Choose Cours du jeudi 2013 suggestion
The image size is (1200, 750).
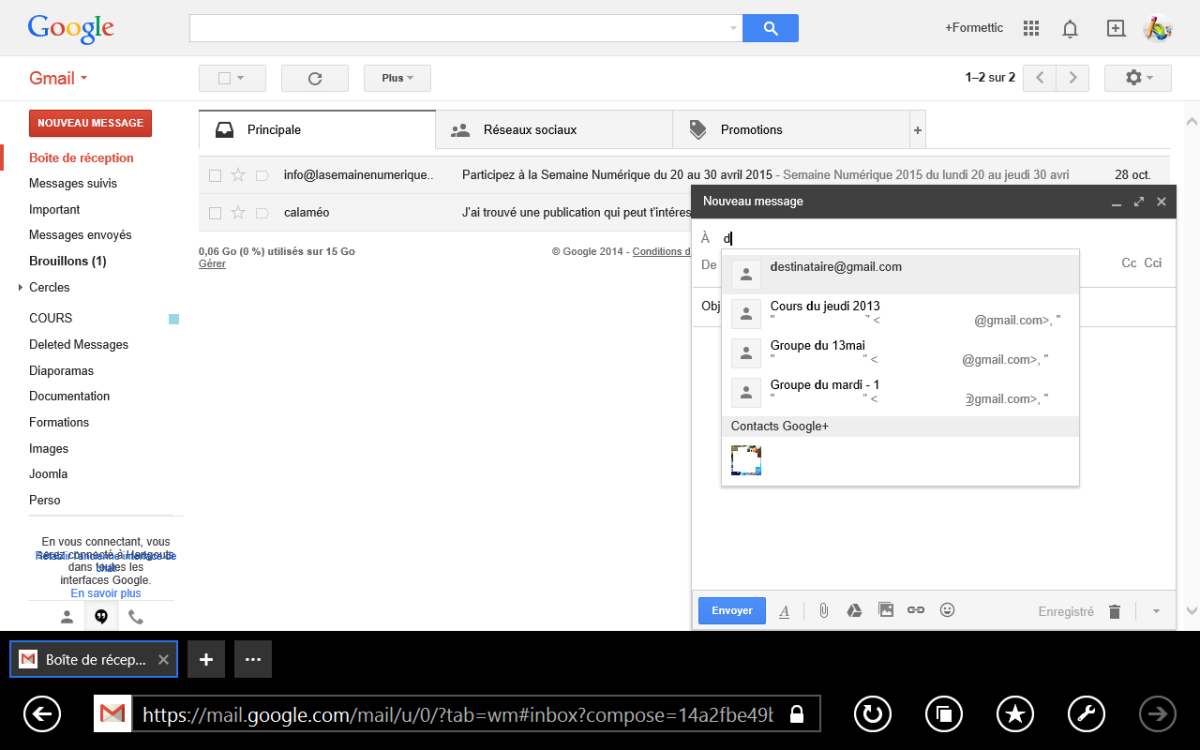(x=900, y=313)
